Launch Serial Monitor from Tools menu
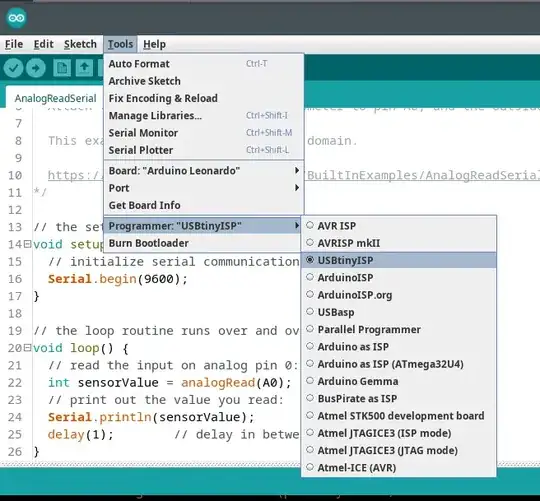Screen dimensions: 540x501 point(204,133)
